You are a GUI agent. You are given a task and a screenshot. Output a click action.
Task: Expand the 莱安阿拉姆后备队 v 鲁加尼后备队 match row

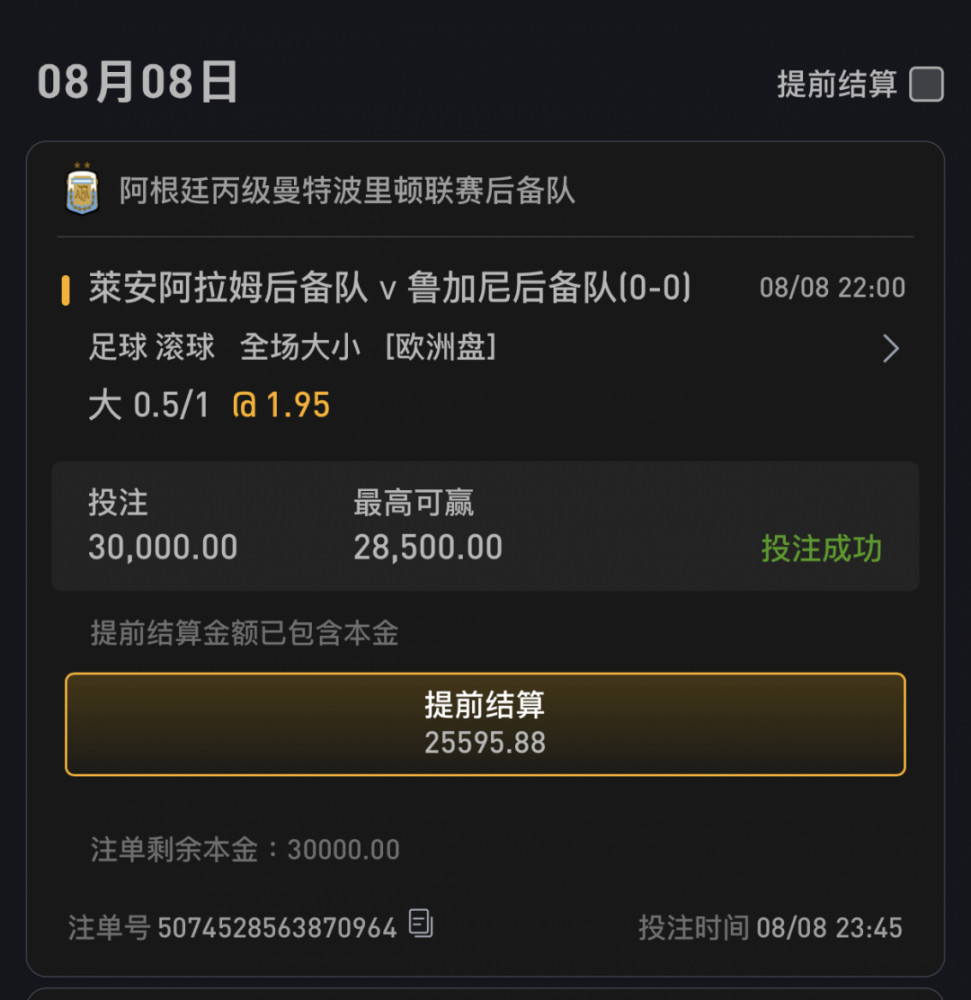coord(390,288)
